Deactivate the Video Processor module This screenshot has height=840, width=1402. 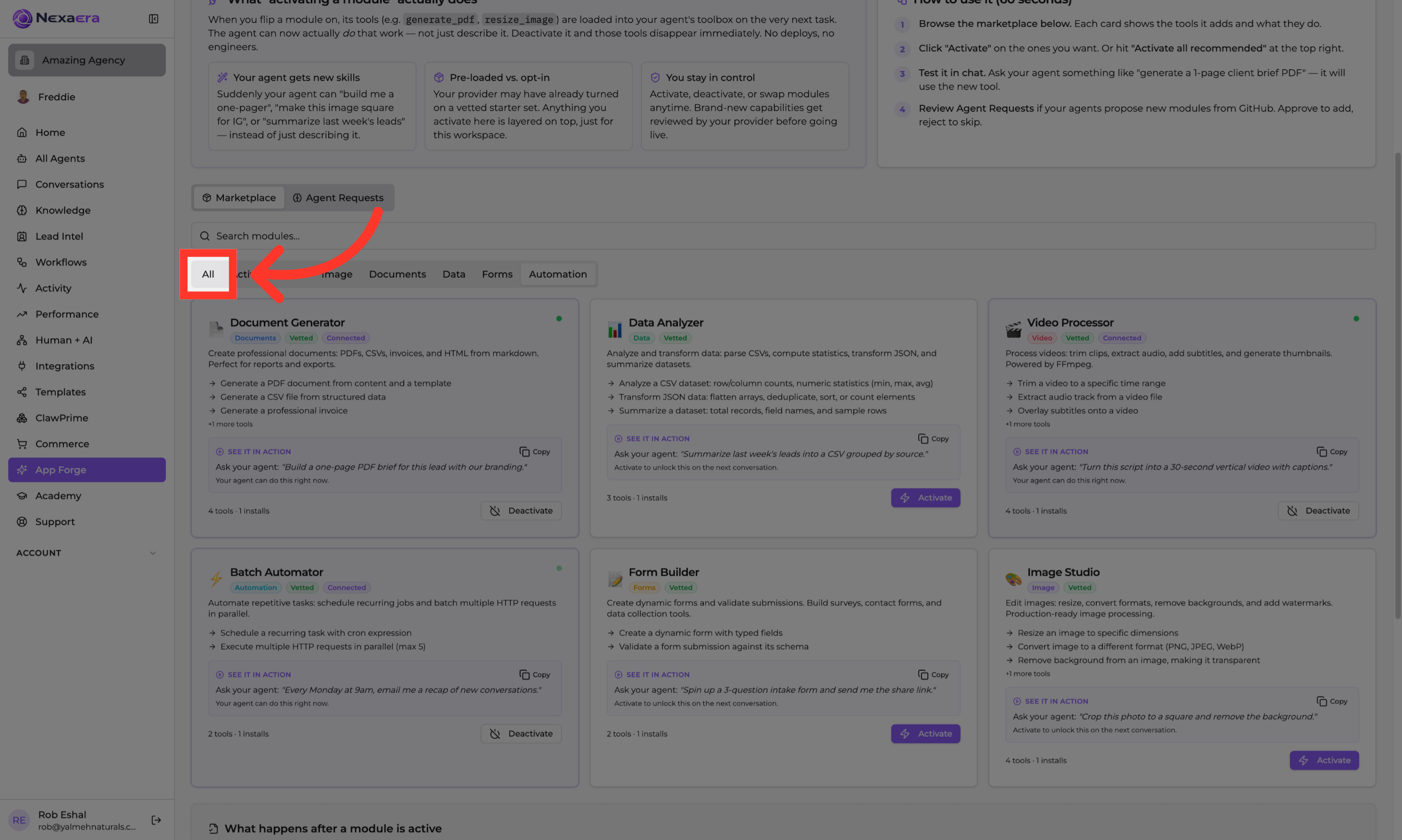pos(1318,511)
